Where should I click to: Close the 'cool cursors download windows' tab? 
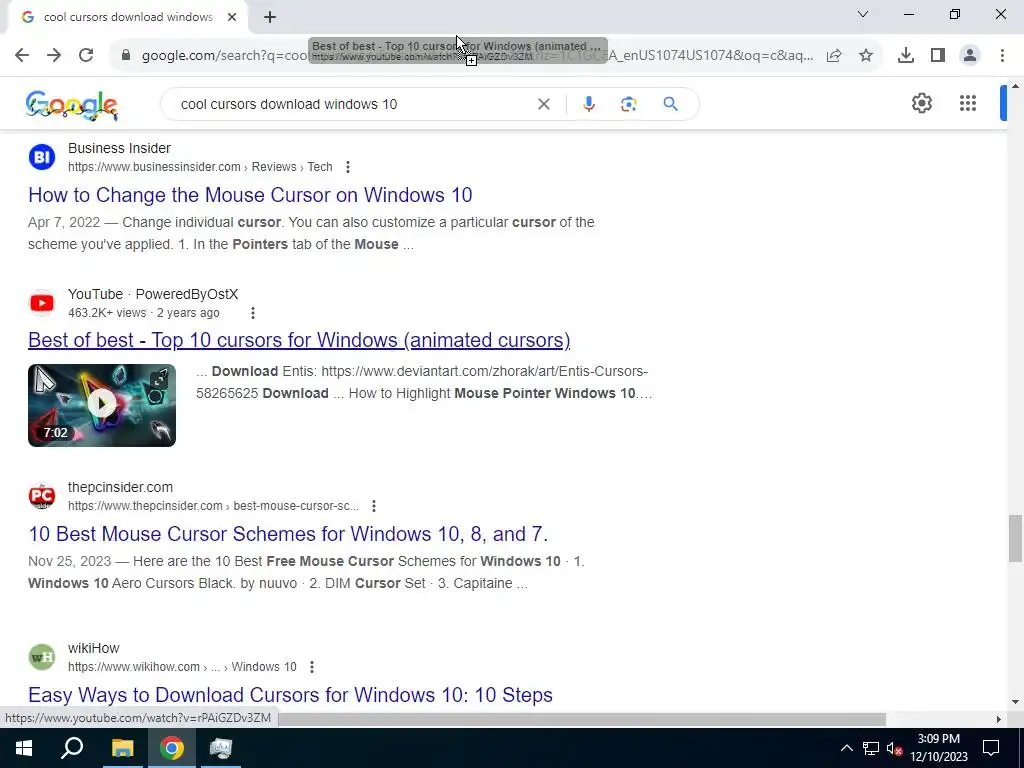(x=232, y=17)
